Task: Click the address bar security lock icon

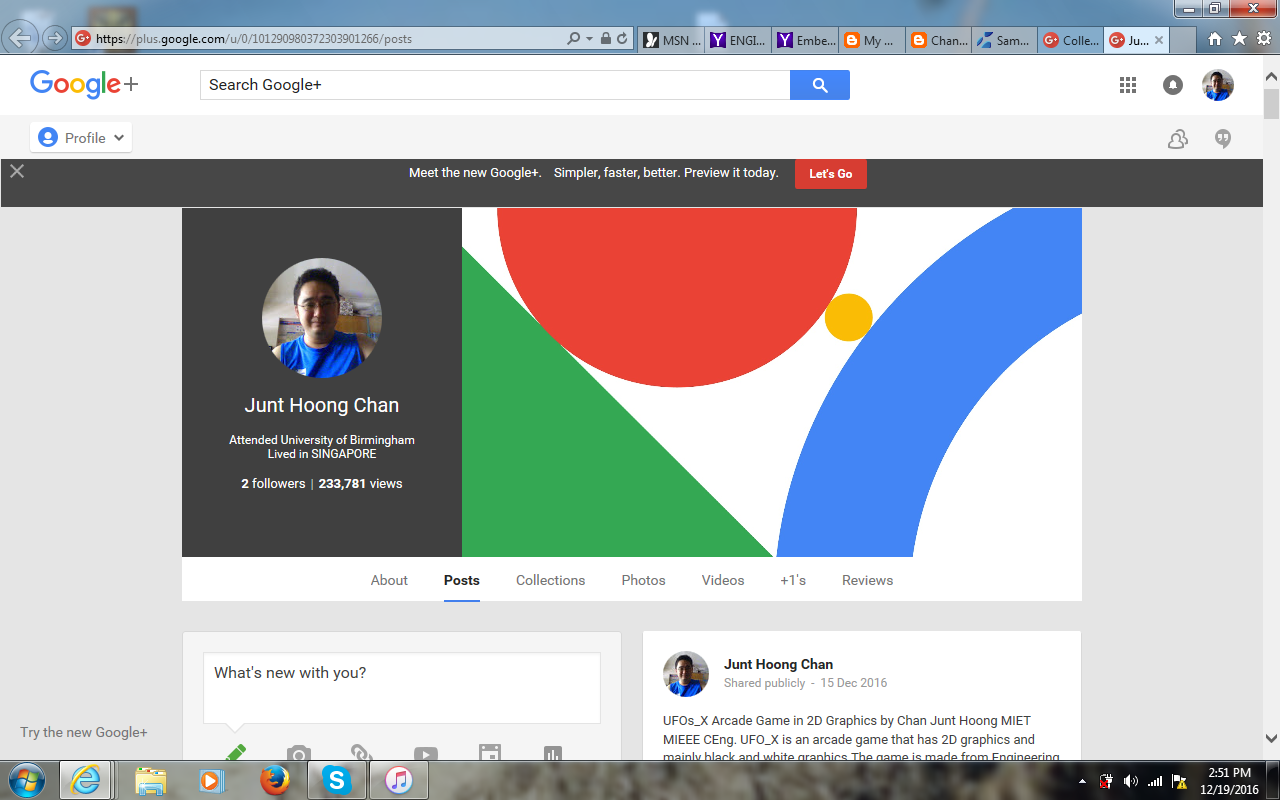Action: tap(606, 39)
